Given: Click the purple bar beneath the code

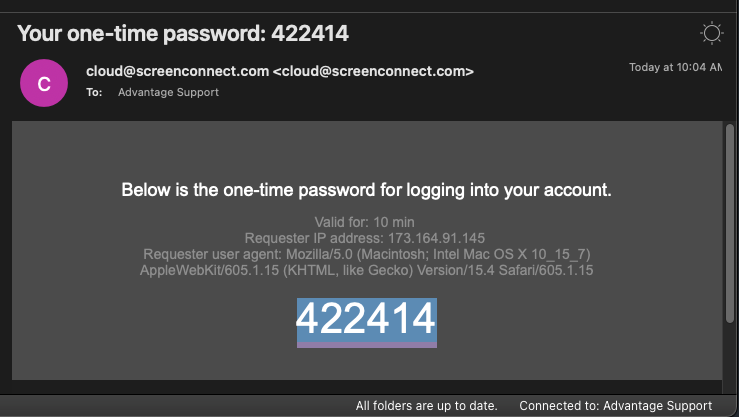Looking at the screenshot, I should coord(367,345).
